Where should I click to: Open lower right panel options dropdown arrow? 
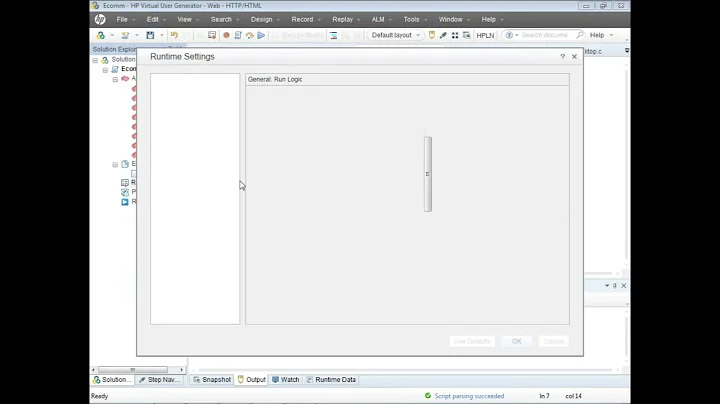pos(607,286)
